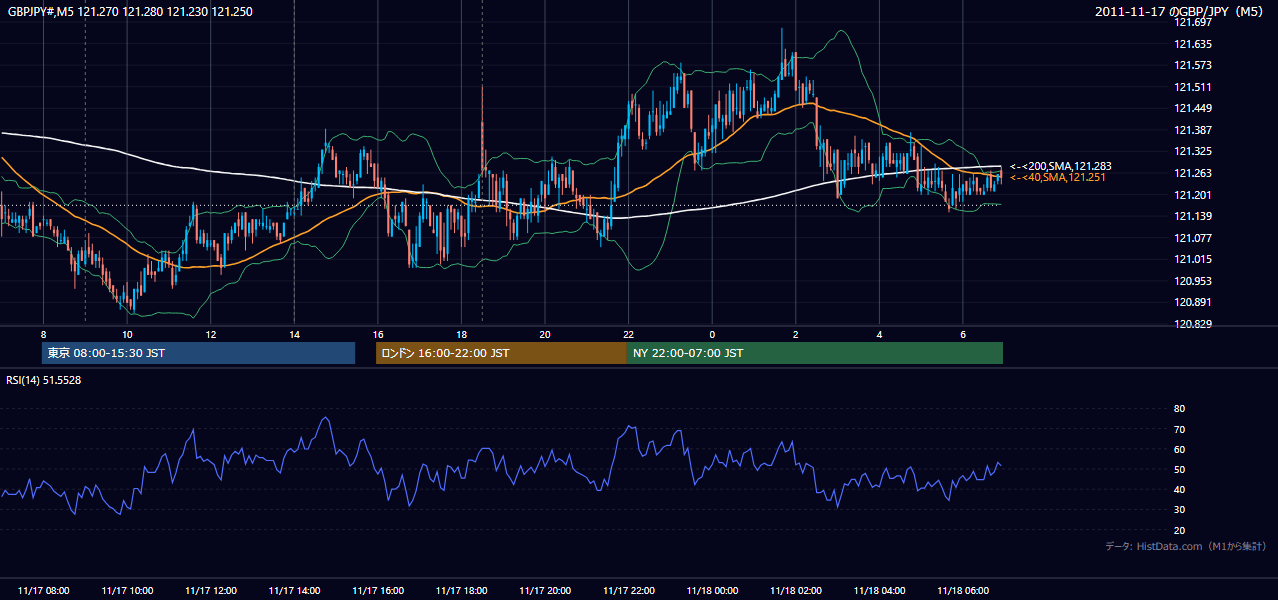Click hour label 4 below price chart
The height and width of the screenshot is (600, 1278).
(x=879, y=334)
